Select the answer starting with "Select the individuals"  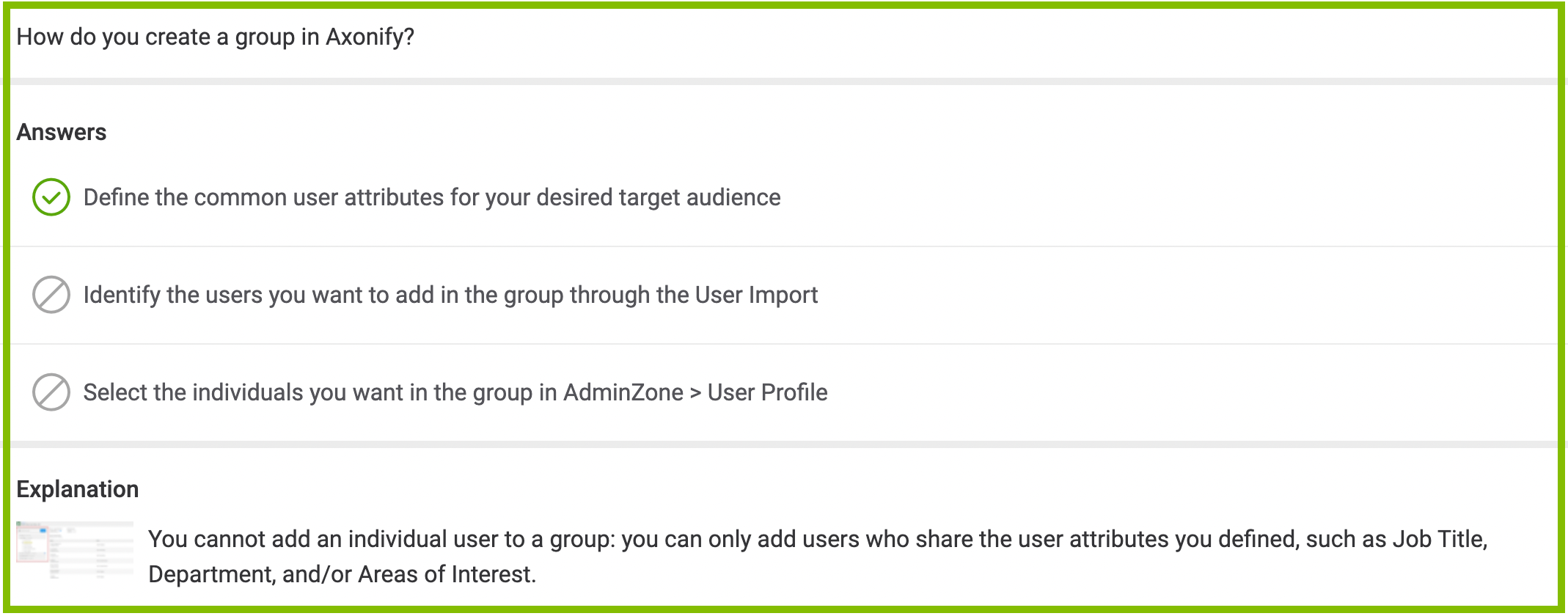tap(455, 392)
